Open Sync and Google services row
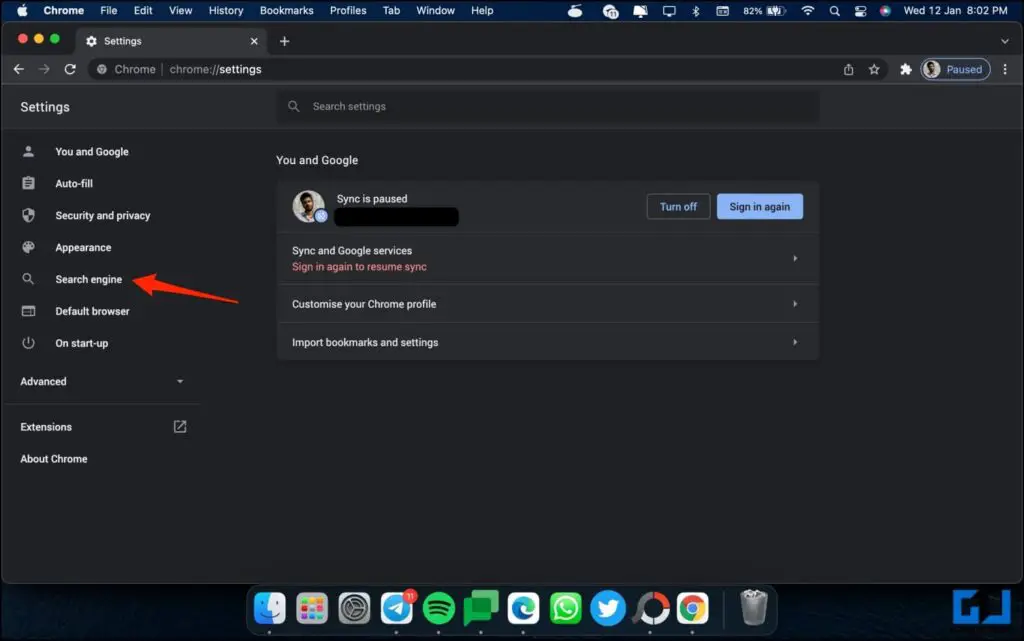Screen dimensions: 1024x641 coord(548,258)
